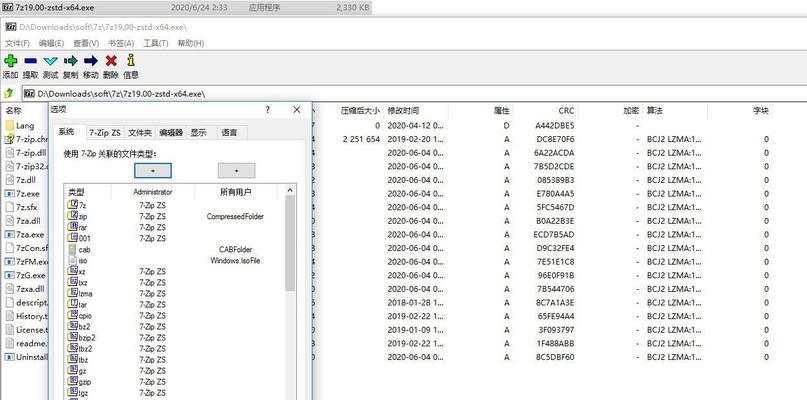Select the 7-zip.chm help file icon
This screenshot has height=400, width=807.
coord(10,139)
